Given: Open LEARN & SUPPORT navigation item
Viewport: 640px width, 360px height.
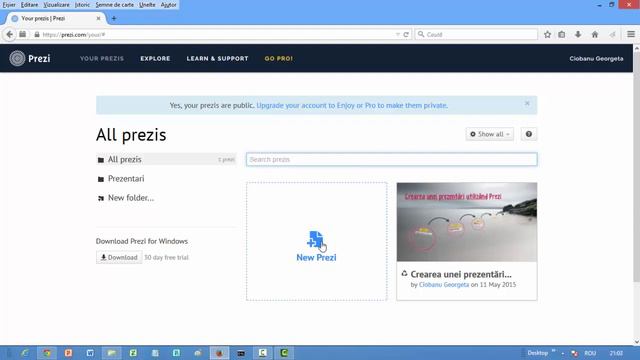Looking at the screenshot, I should tap(218, 58).
